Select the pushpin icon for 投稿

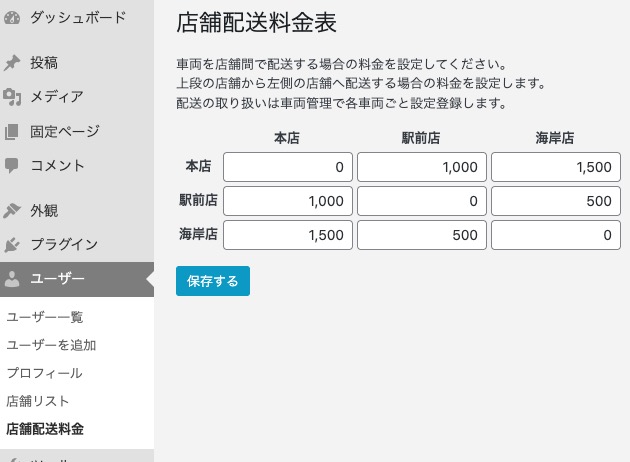click(x=12, y=63)
